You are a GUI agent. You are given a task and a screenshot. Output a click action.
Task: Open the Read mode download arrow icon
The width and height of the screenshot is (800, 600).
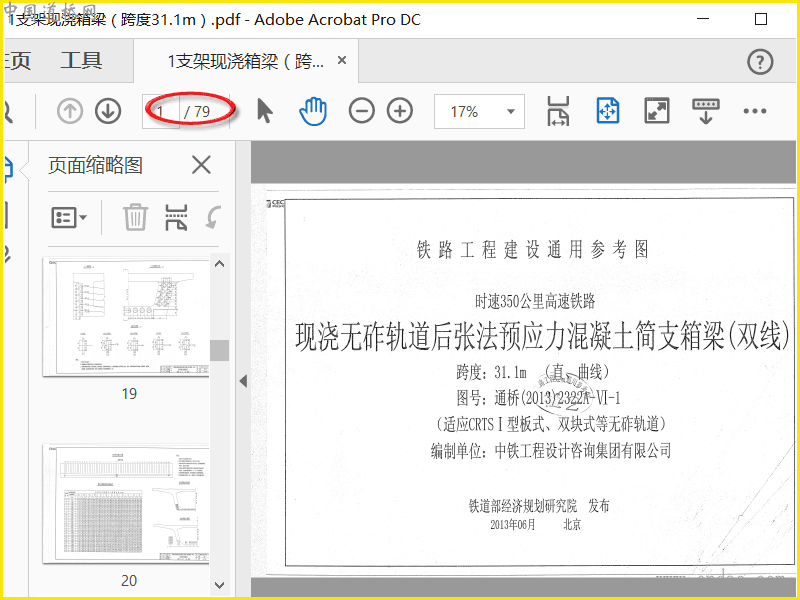click(x=706, y=111)
